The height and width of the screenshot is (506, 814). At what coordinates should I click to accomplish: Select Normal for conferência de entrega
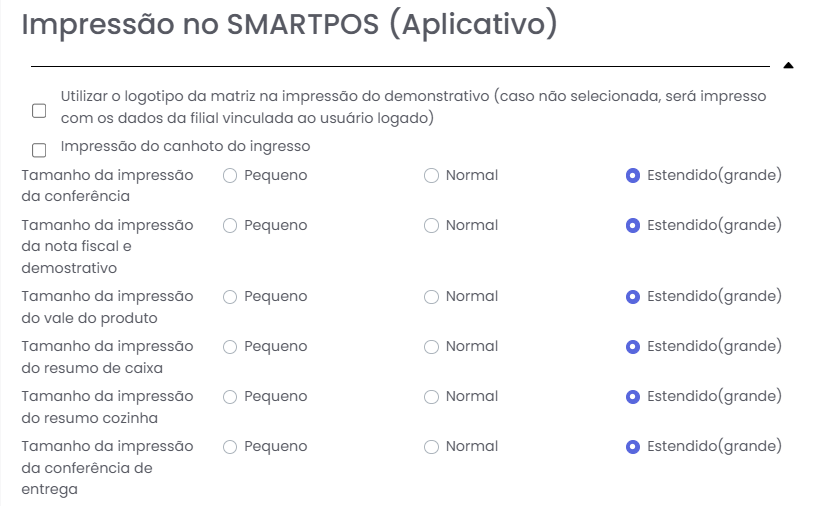432,447
